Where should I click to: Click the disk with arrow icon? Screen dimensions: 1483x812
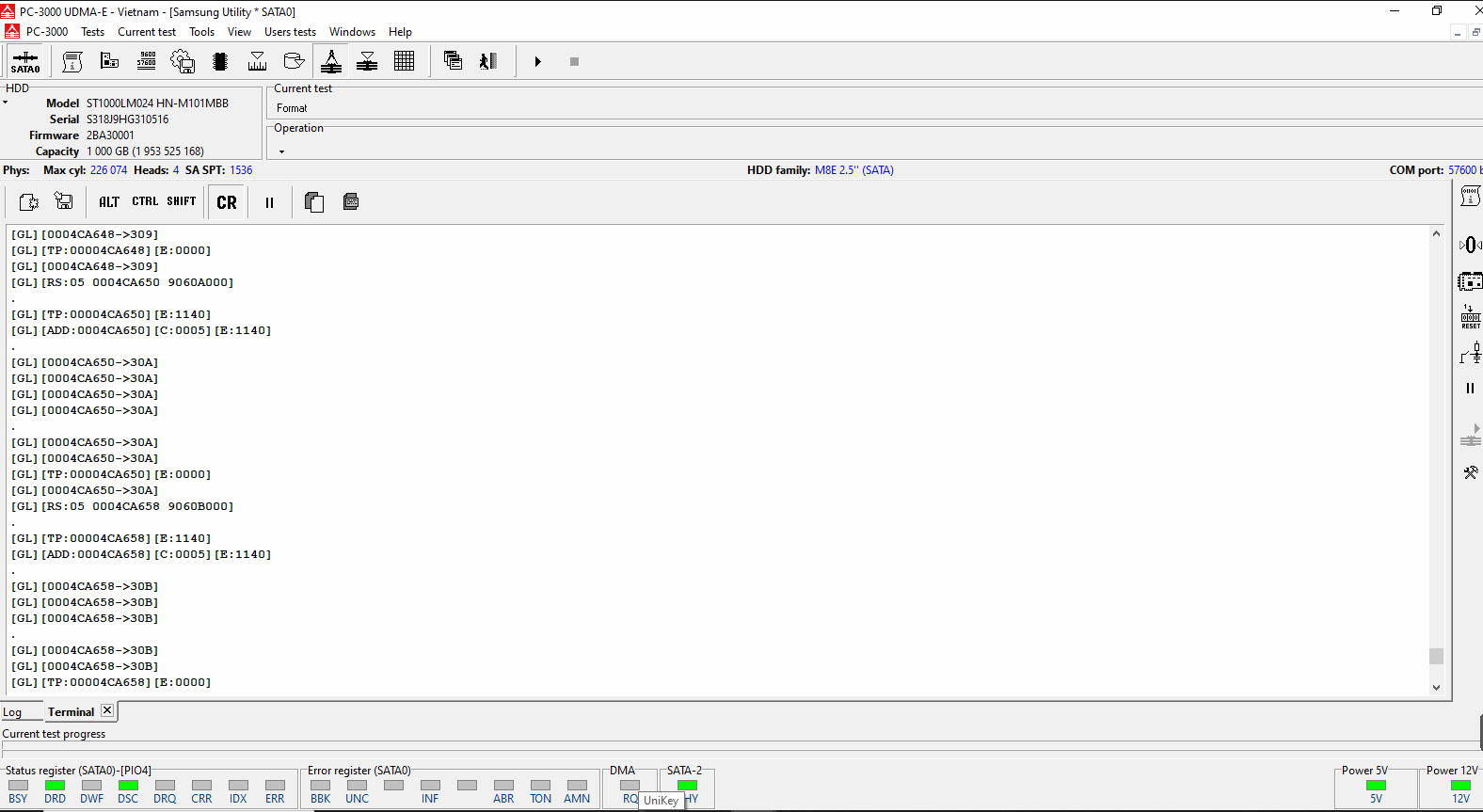coord(294,62)
